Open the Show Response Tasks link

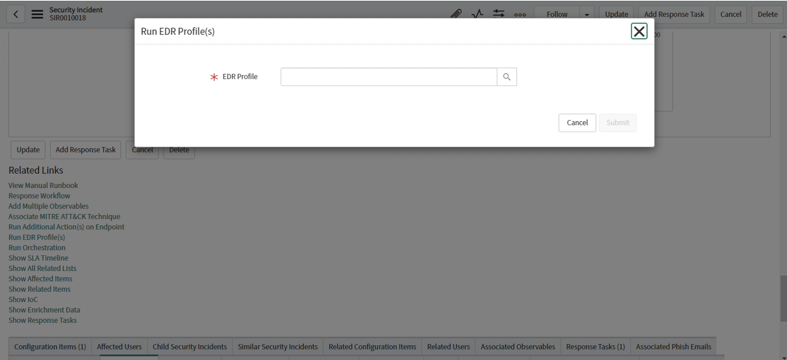tap(43, 320)
